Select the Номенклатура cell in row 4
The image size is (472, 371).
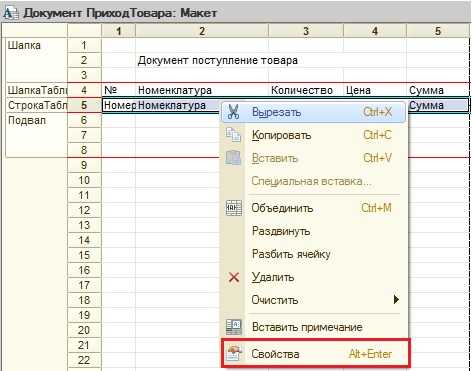pos(202,90)
